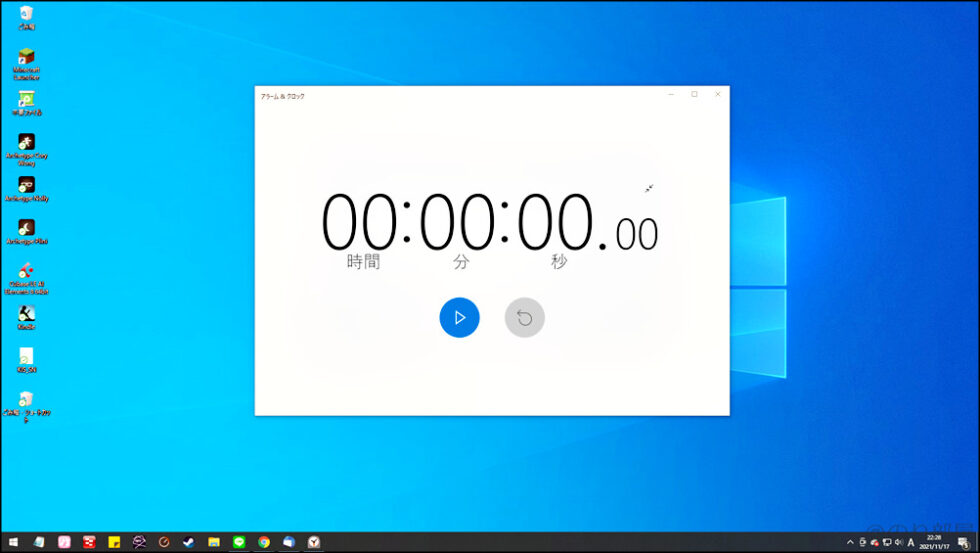Viewport: 980px width, 553px height.
Task: Open the pink music app in the taskbar
Action: (64, 542)
